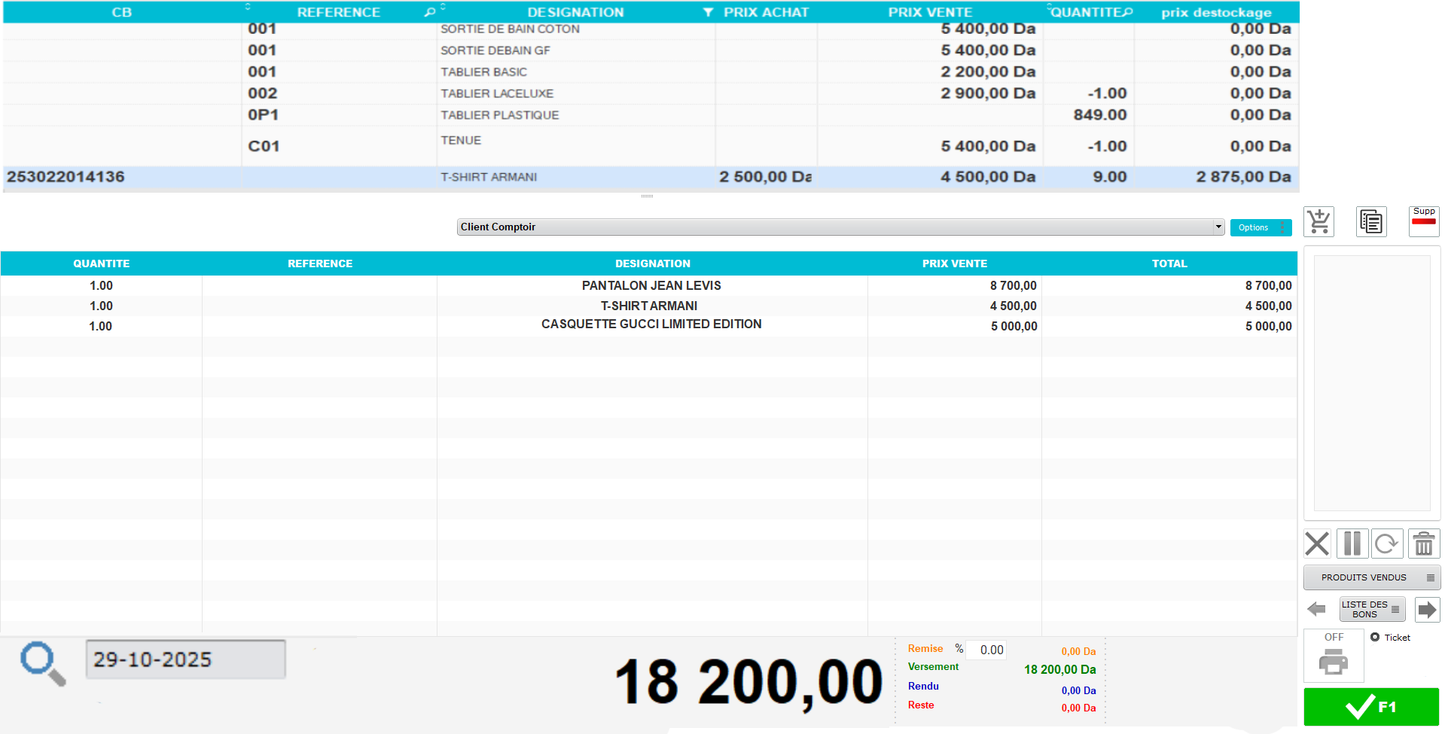
Task: Open the tickets list via documents icon
Action: (x=1371, y=221)
